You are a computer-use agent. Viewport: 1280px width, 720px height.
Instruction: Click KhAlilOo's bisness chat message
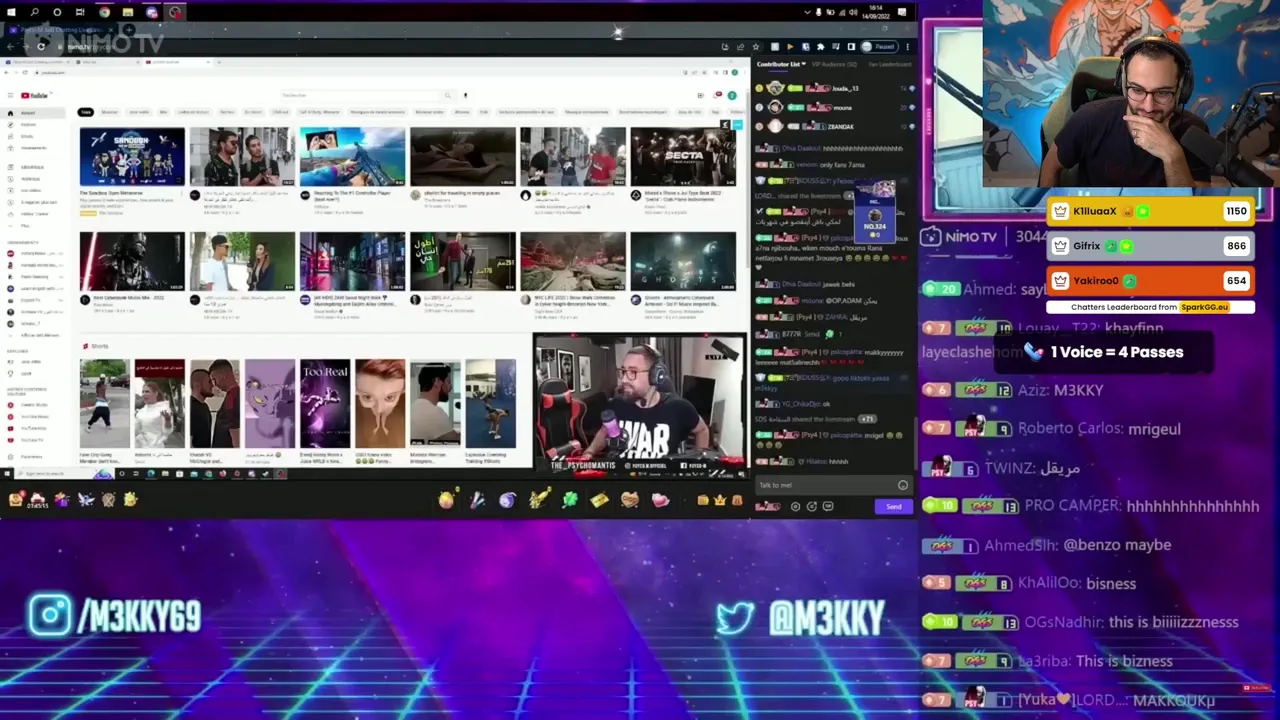(1029, 583)
